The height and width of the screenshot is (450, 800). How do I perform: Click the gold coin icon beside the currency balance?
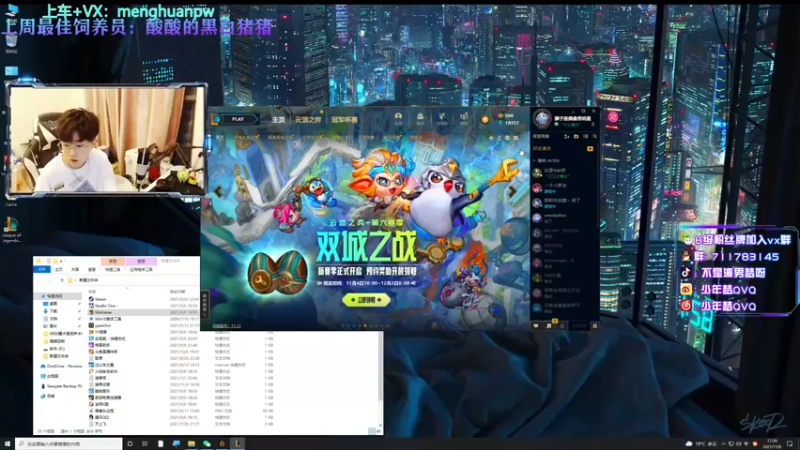pyautogui.click(x=485, y=120)
